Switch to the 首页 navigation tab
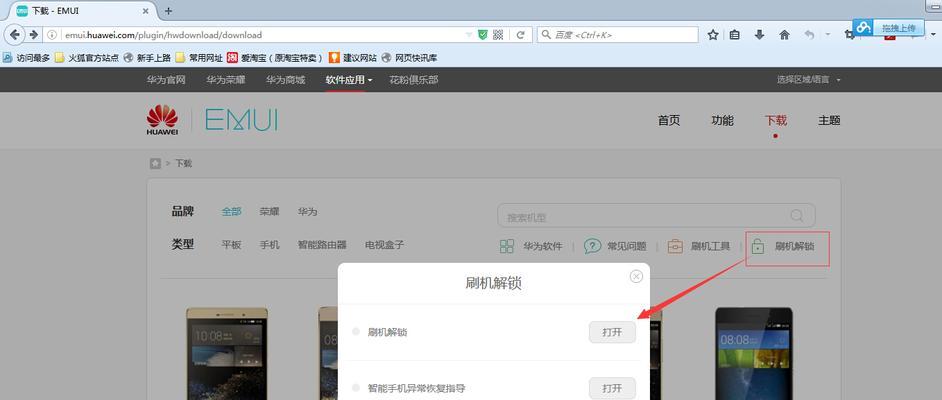 tap(669, 120)
